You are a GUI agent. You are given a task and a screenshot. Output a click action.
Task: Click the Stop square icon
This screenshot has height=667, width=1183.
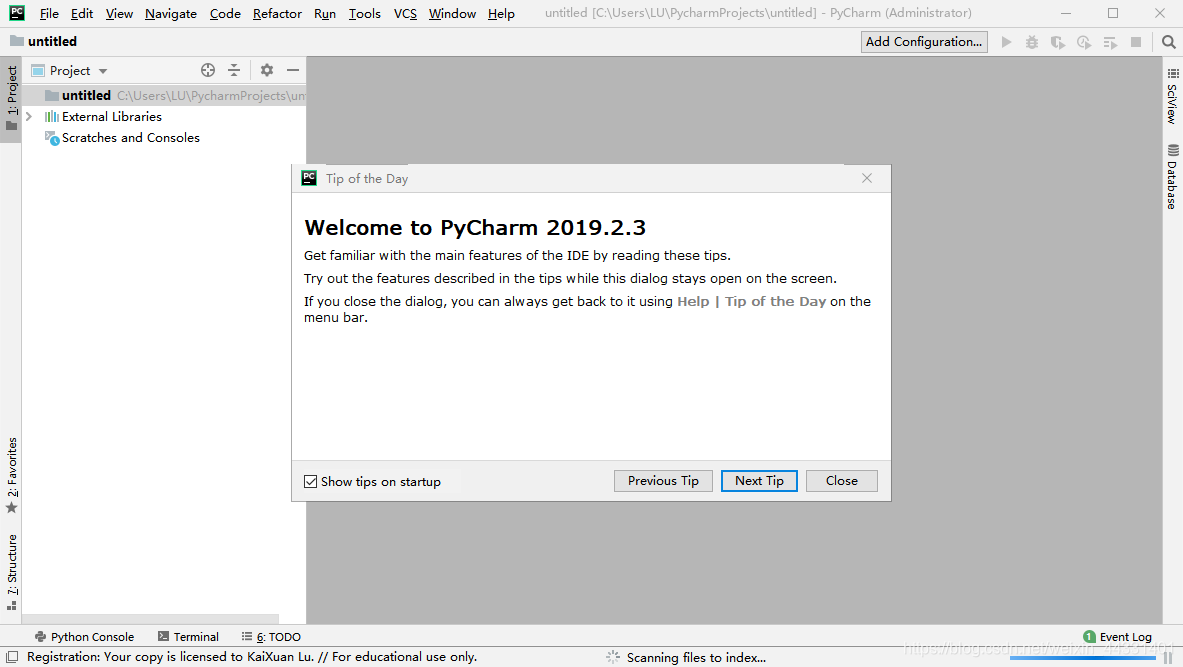tap(1135, 42)
